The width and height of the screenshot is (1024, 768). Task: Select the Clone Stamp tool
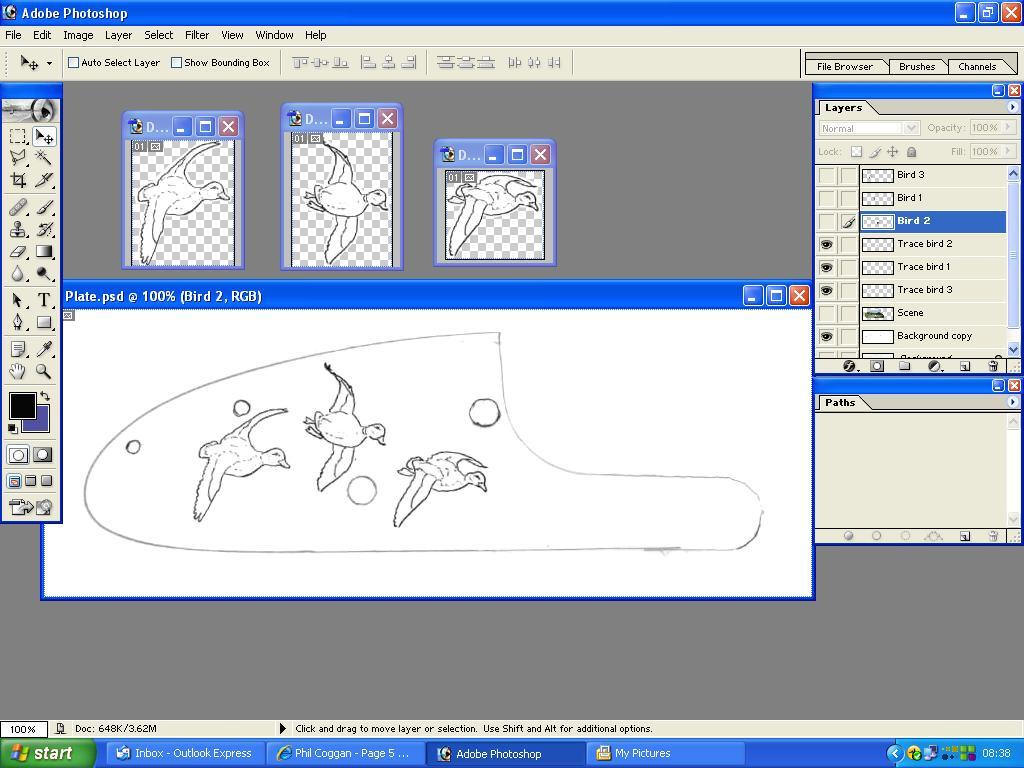(x=18, y=229)
